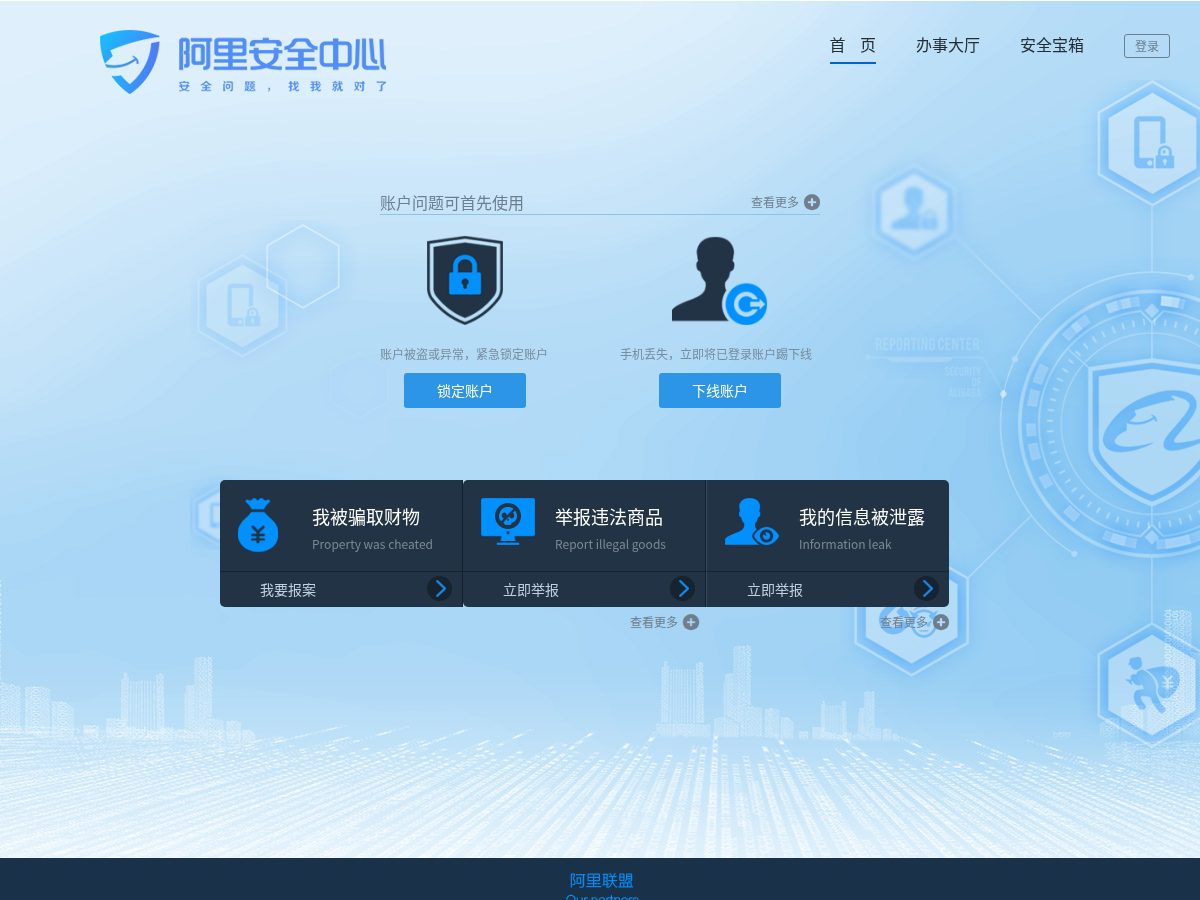Viewport: 1200px width, 900px height.
Task: Click the 安全问题，找我就对了 slogan
Action: tap(283, 86)
